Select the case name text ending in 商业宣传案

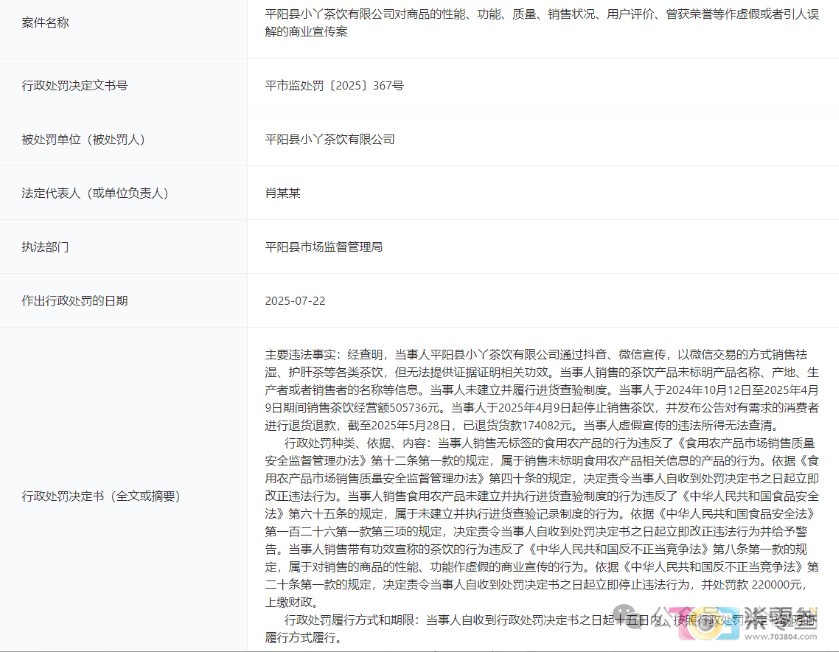[x=541, y=22]
